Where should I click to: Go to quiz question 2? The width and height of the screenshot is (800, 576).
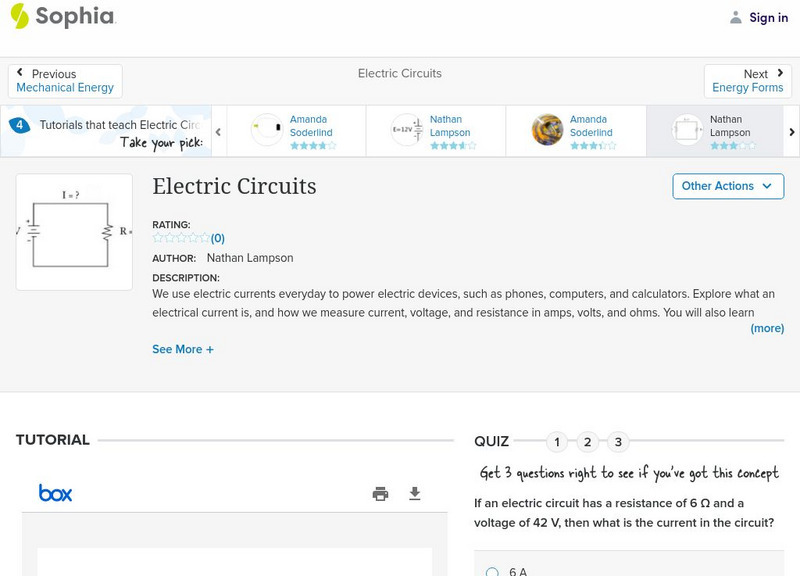click(588, 442)
